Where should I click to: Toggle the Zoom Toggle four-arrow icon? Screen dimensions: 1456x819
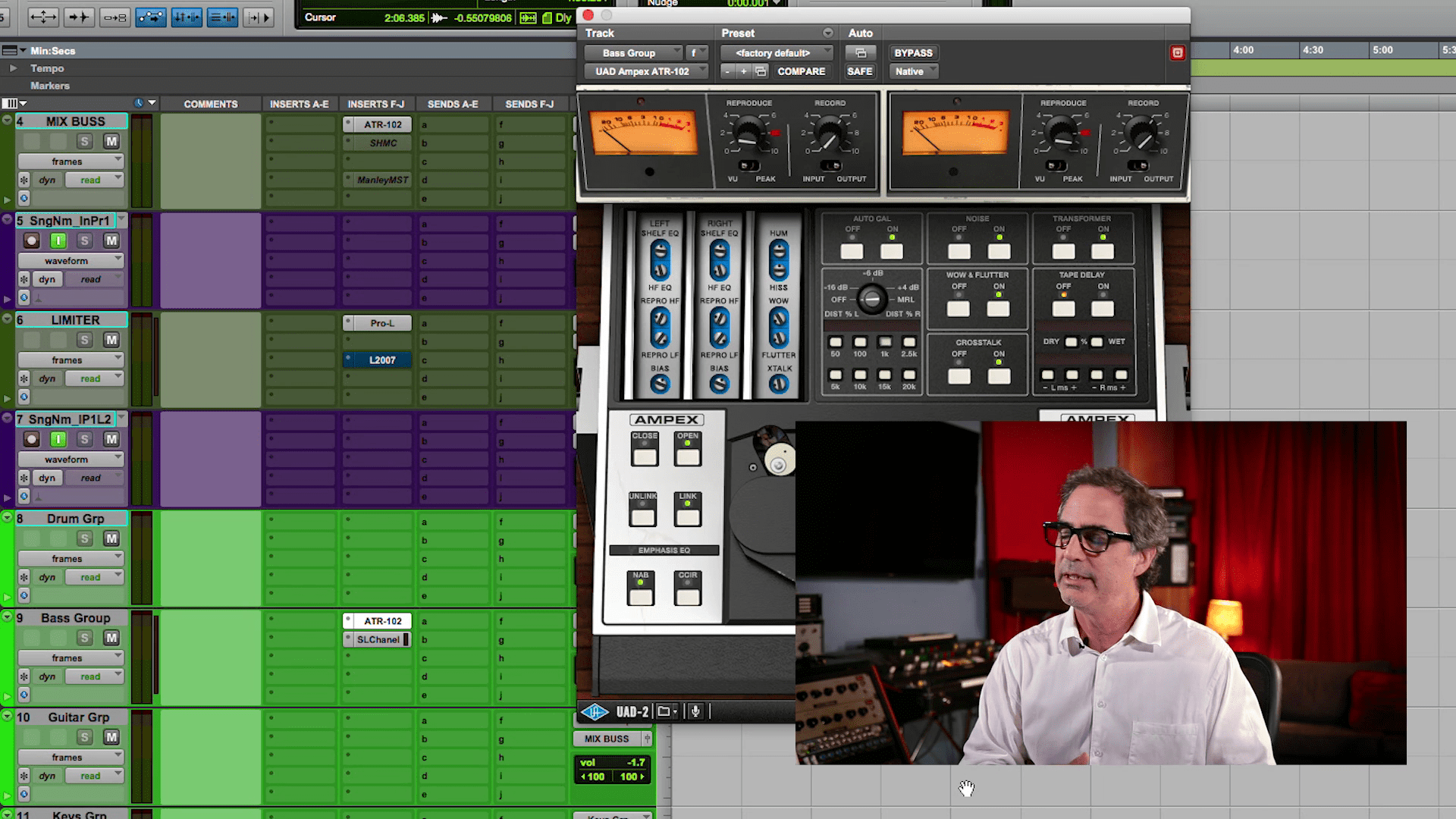point(43,17)
